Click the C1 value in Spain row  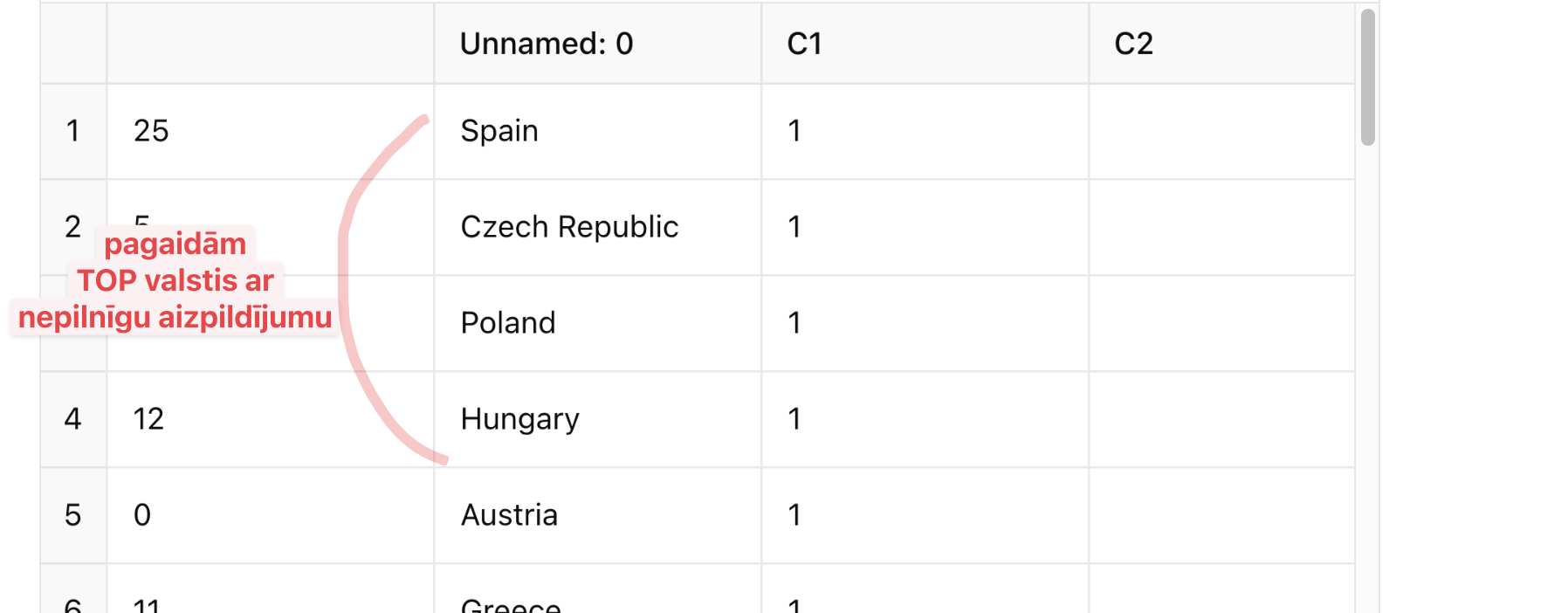click(925, 132)
